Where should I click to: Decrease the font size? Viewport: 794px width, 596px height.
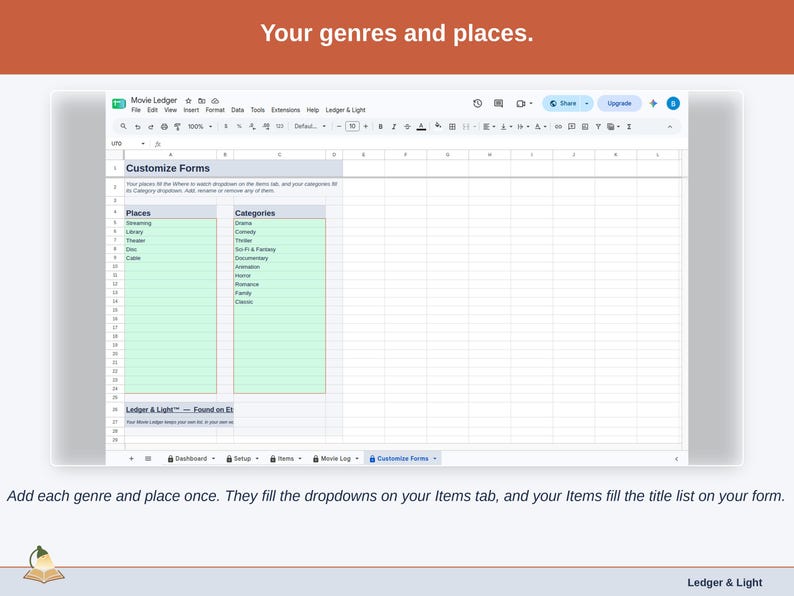pos(339,127)
